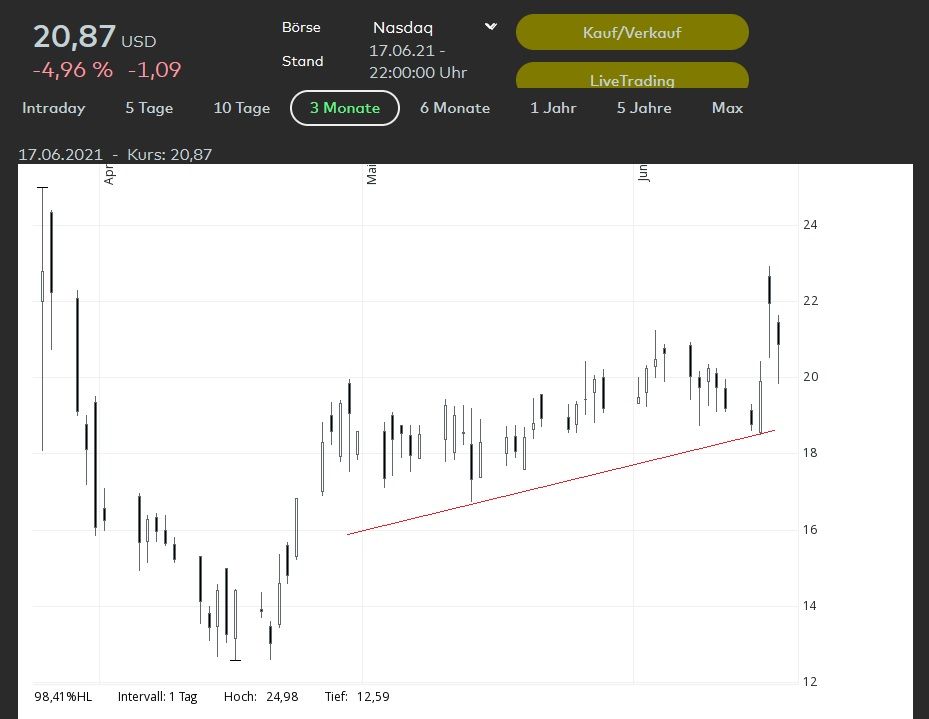Click the Intervall: 1 Tag label
Screen dimensions: 929x719
tap(158, 696)
